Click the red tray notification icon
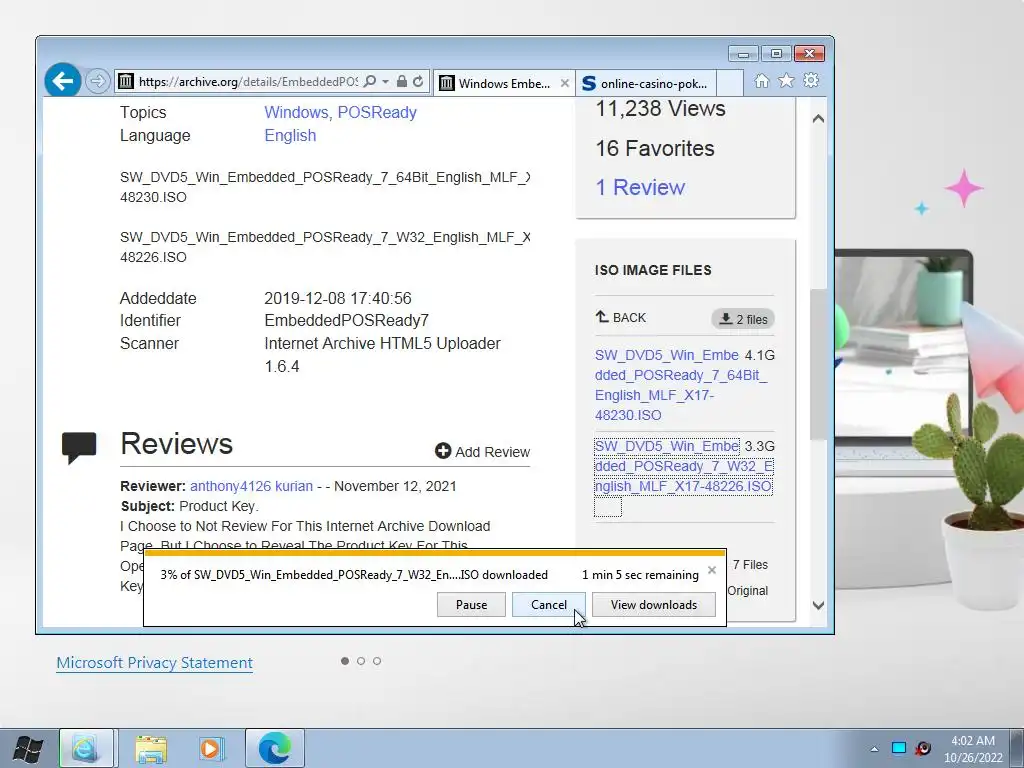Viewport: 1024px width, 768px height. coord(923,748)
